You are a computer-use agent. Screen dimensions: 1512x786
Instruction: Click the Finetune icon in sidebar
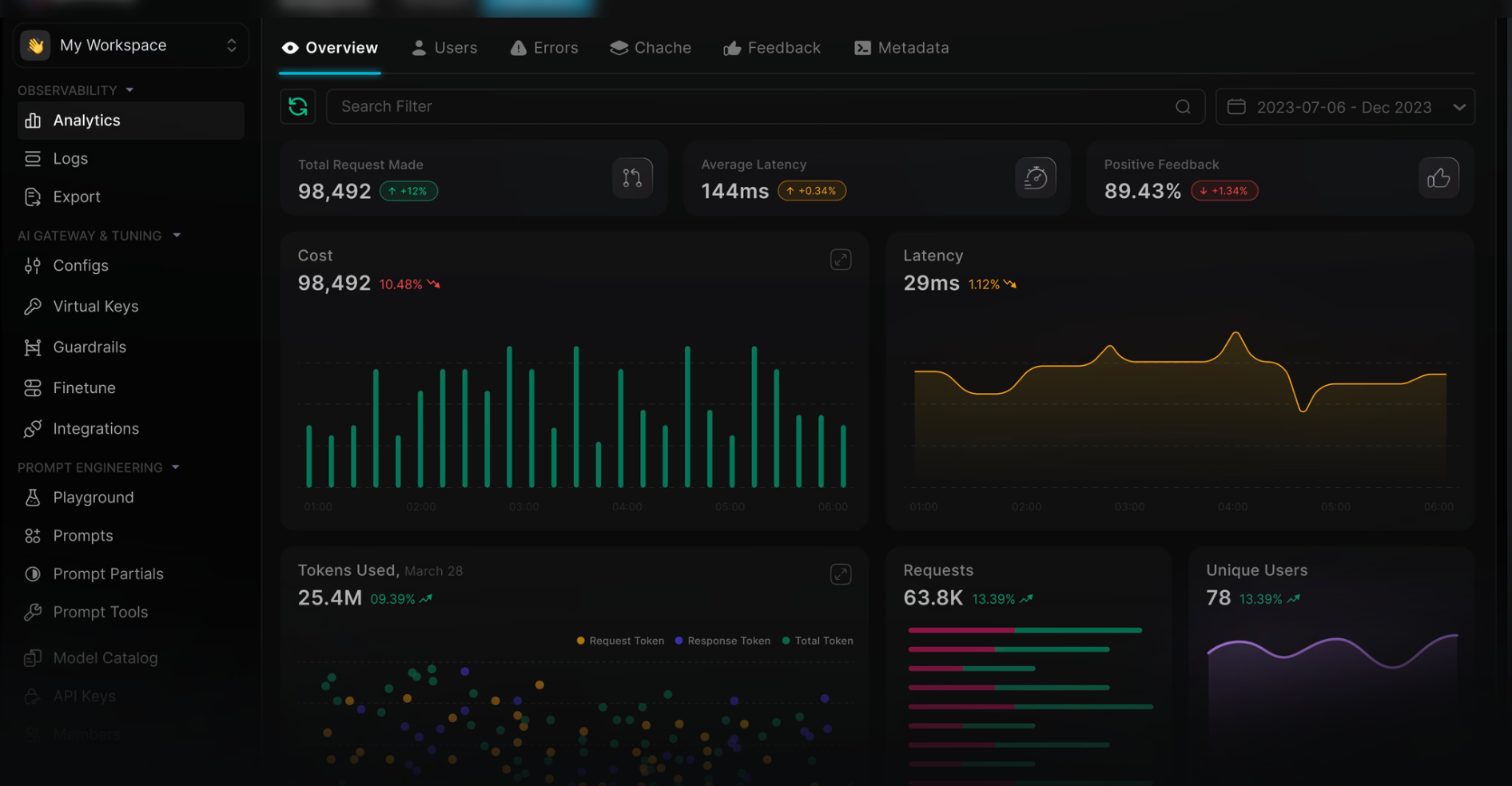point(33,388)
